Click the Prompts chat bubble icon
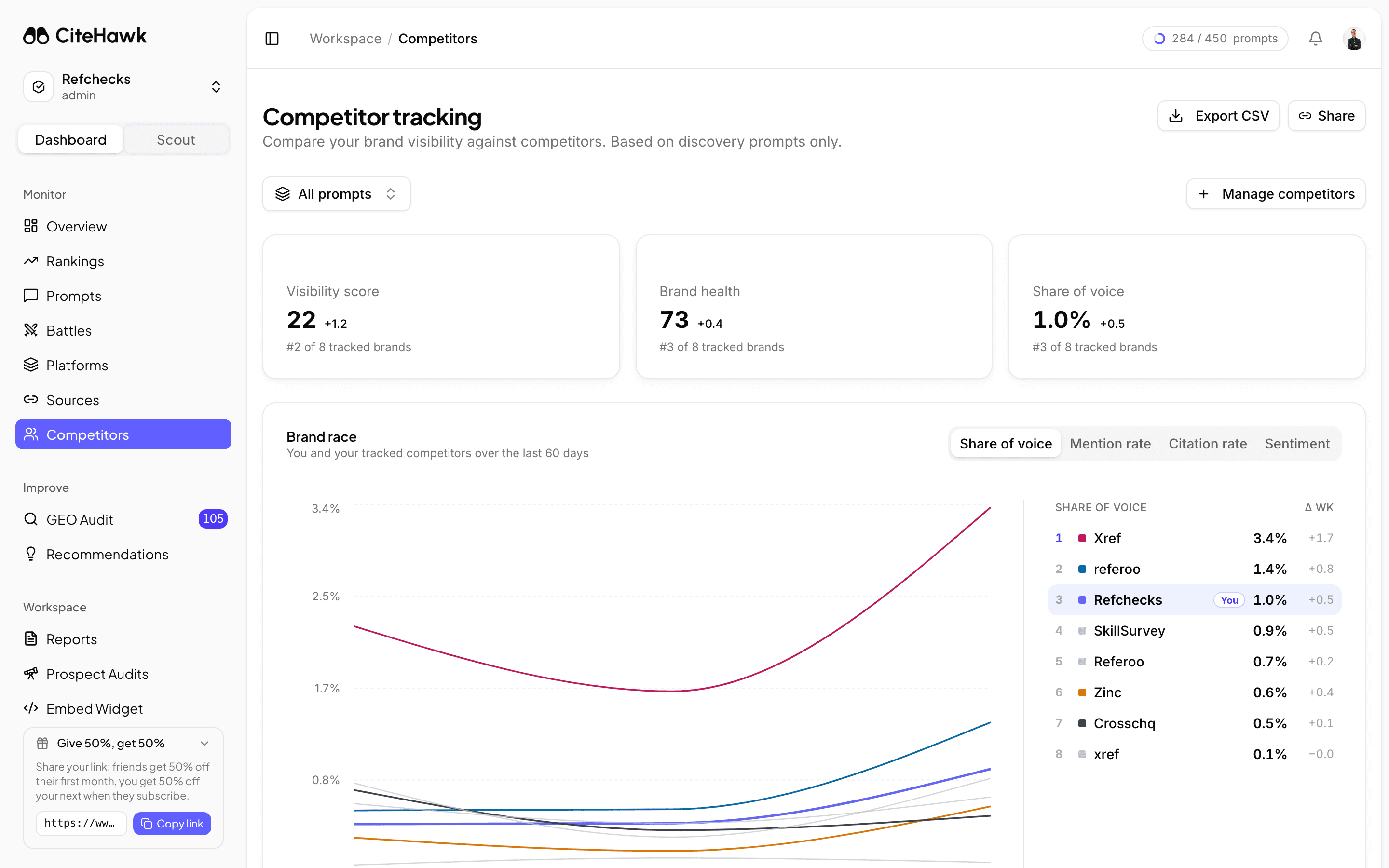 31,296
